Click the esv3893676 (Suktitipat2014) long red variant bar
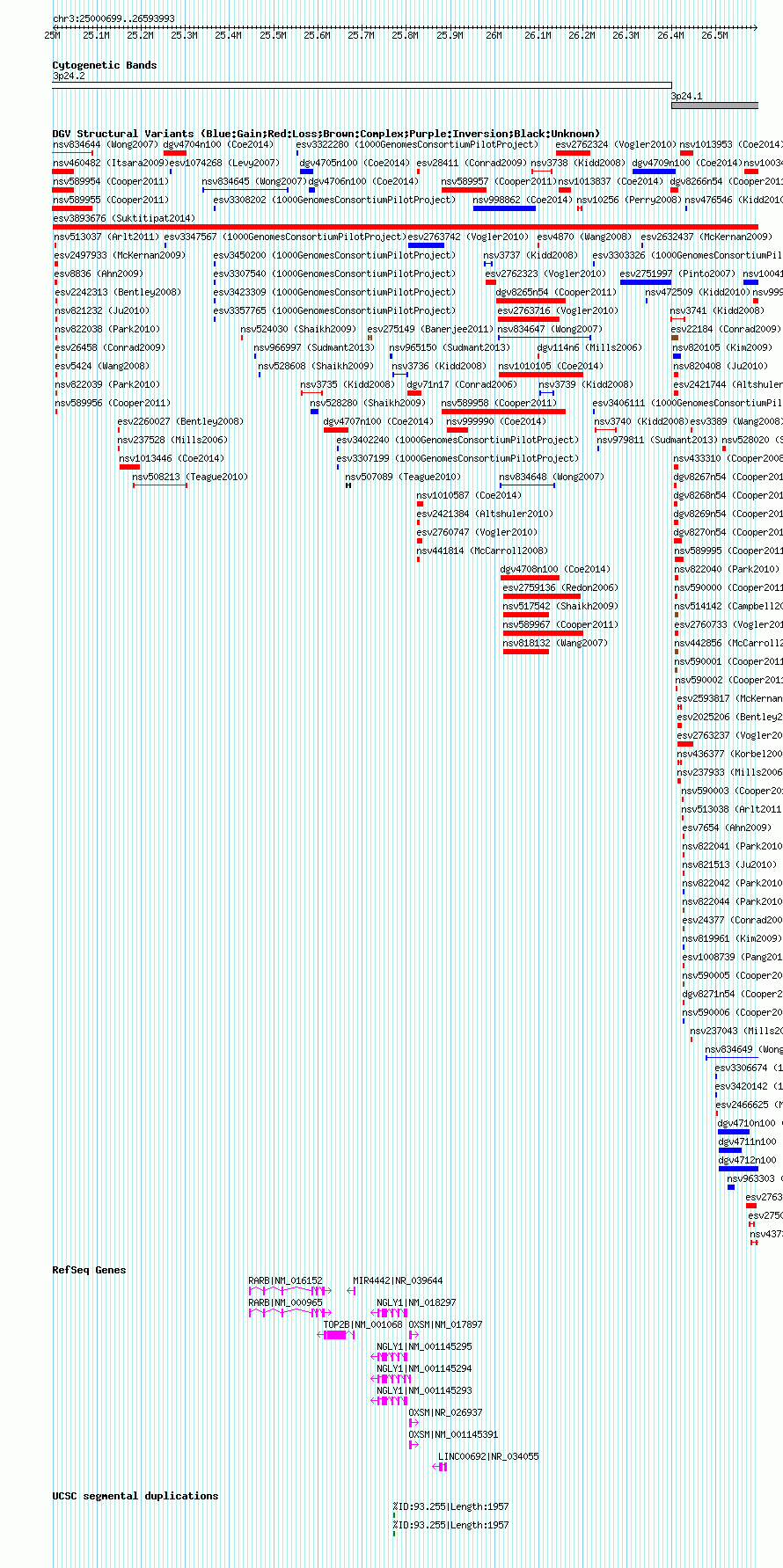The width and height of the screenshot is (783, 1568). point(405,227)
